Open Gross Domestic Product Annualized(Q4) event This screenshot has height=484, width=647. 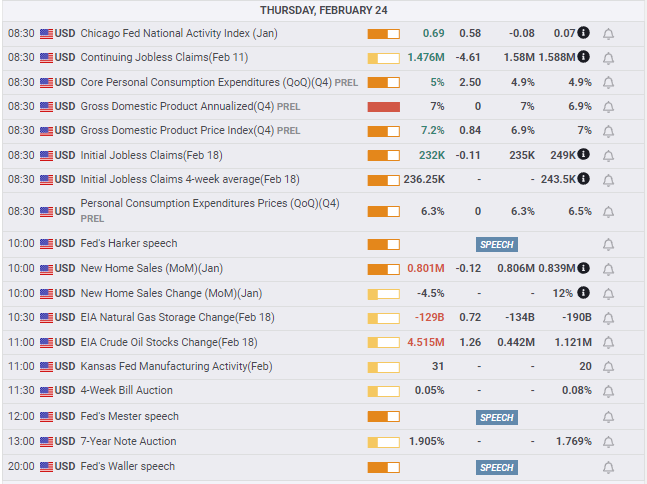[x=177, y=106]
